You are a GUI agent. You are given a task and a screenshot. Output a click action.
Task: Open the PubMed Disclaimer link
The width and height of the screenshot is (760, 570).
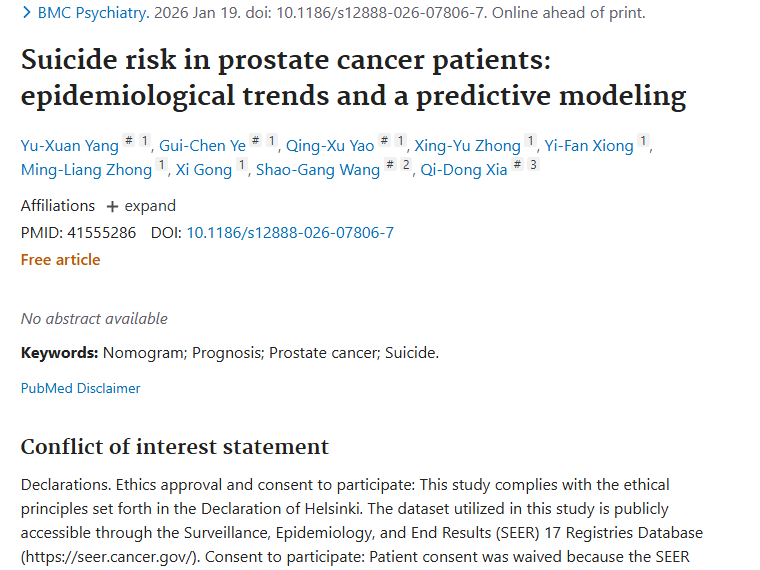(x=81, y=388)
